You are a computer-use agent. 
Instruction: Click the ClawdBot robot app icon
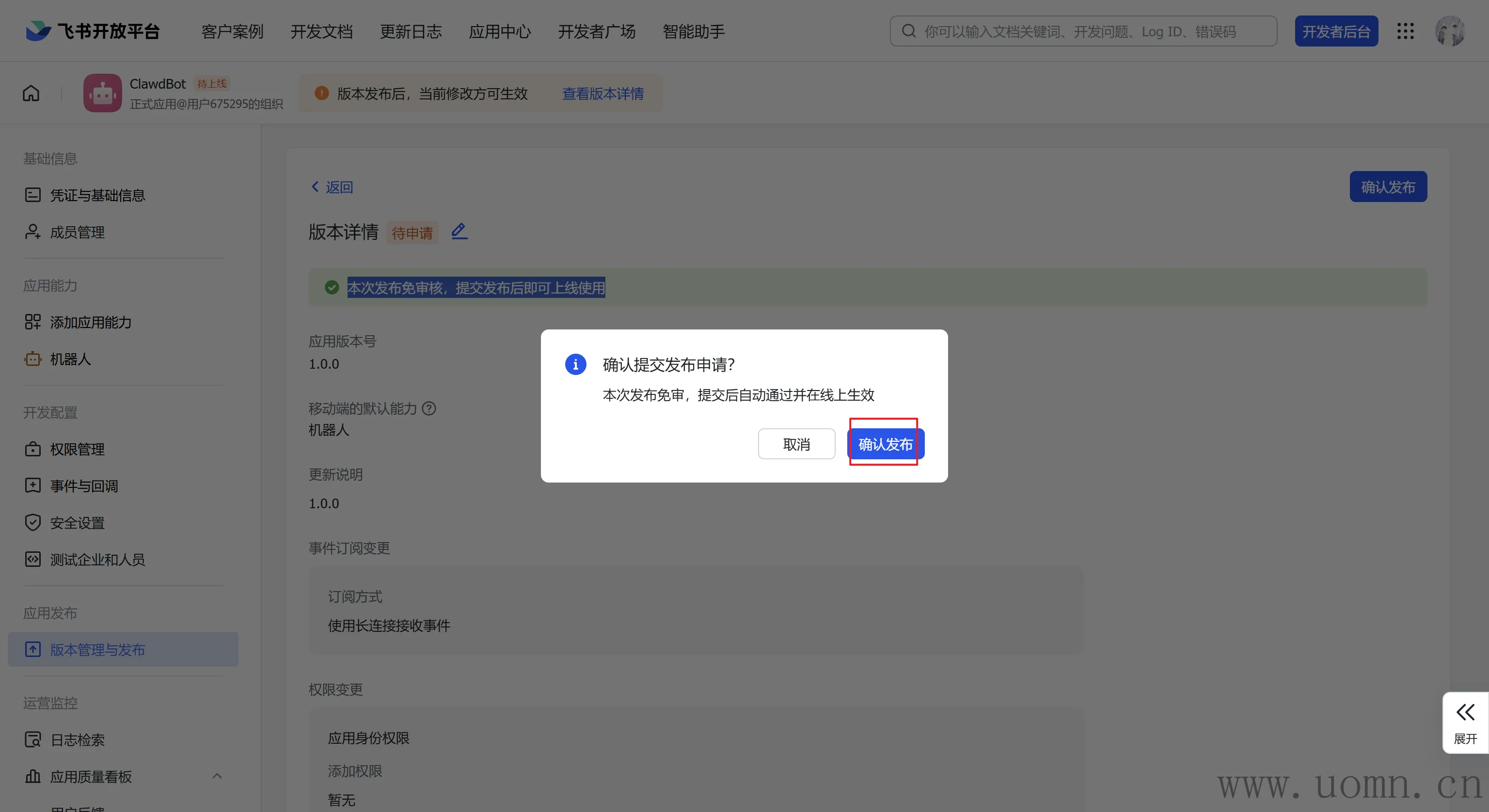pyautogui.click(x=102, y=93)
